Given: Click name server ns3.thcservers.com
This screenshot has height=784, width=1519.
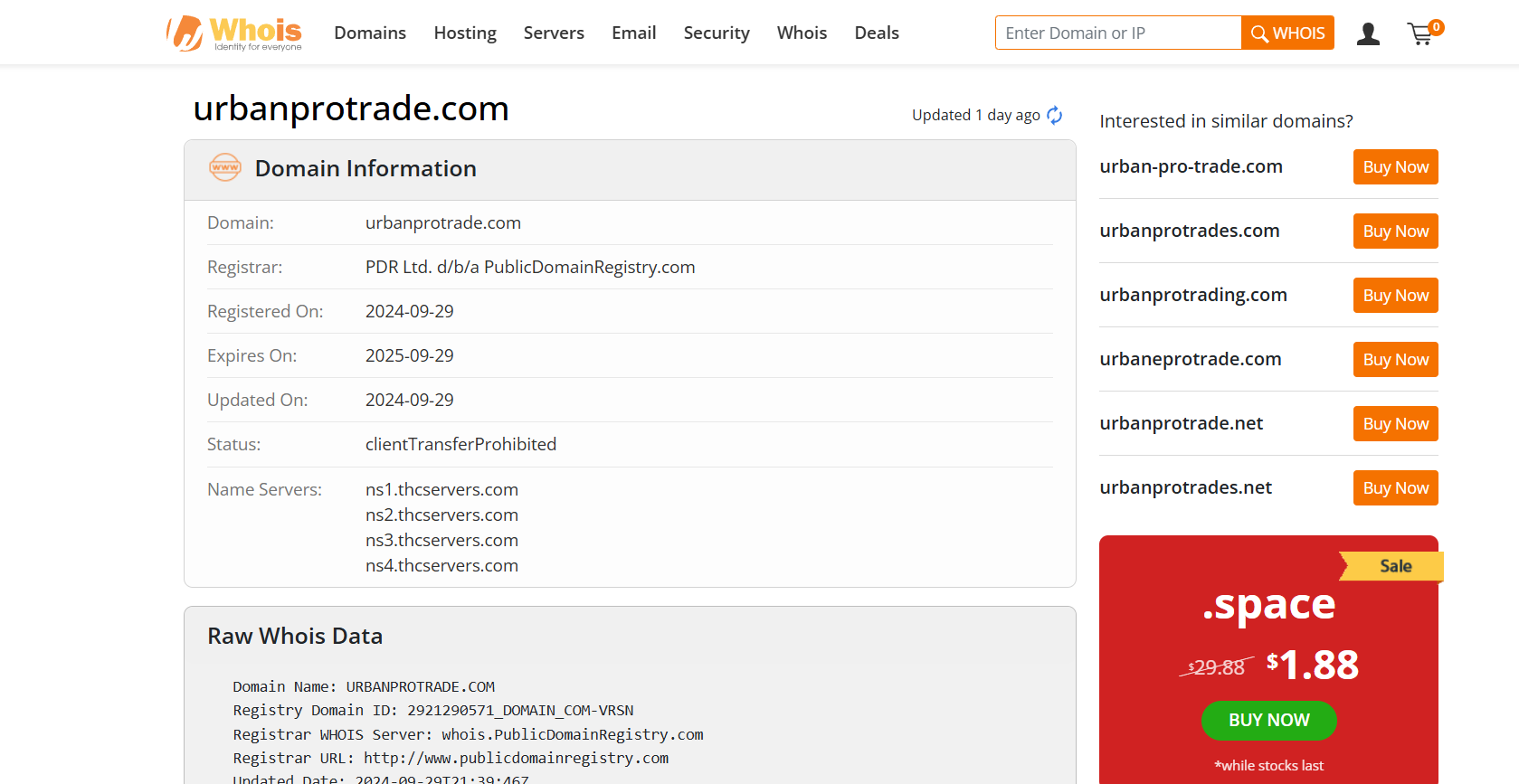Looking at the screenshot, I should 441,540.
